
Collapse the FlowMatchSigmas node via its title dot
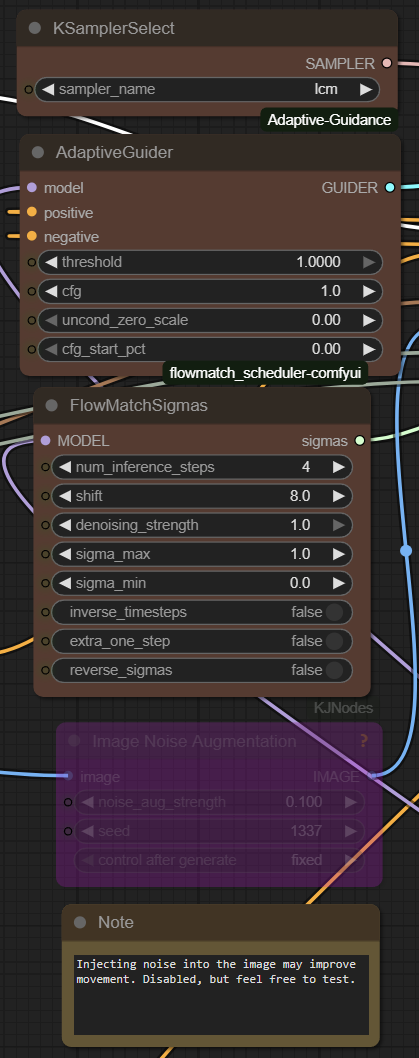click(51, 406)
